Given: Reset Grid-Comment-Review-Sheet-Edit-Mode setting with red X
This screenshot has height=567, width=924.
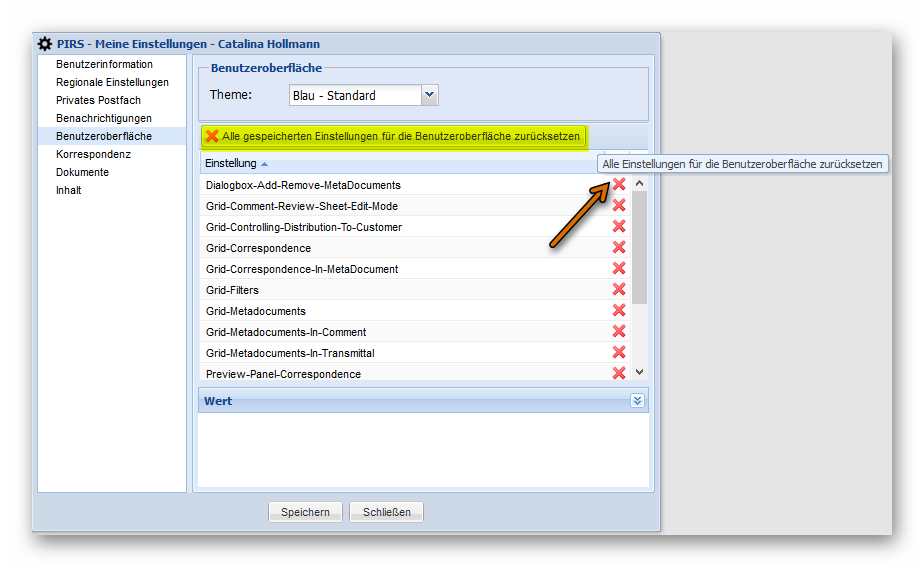Looking at the screenshot, I should [619, 205].
